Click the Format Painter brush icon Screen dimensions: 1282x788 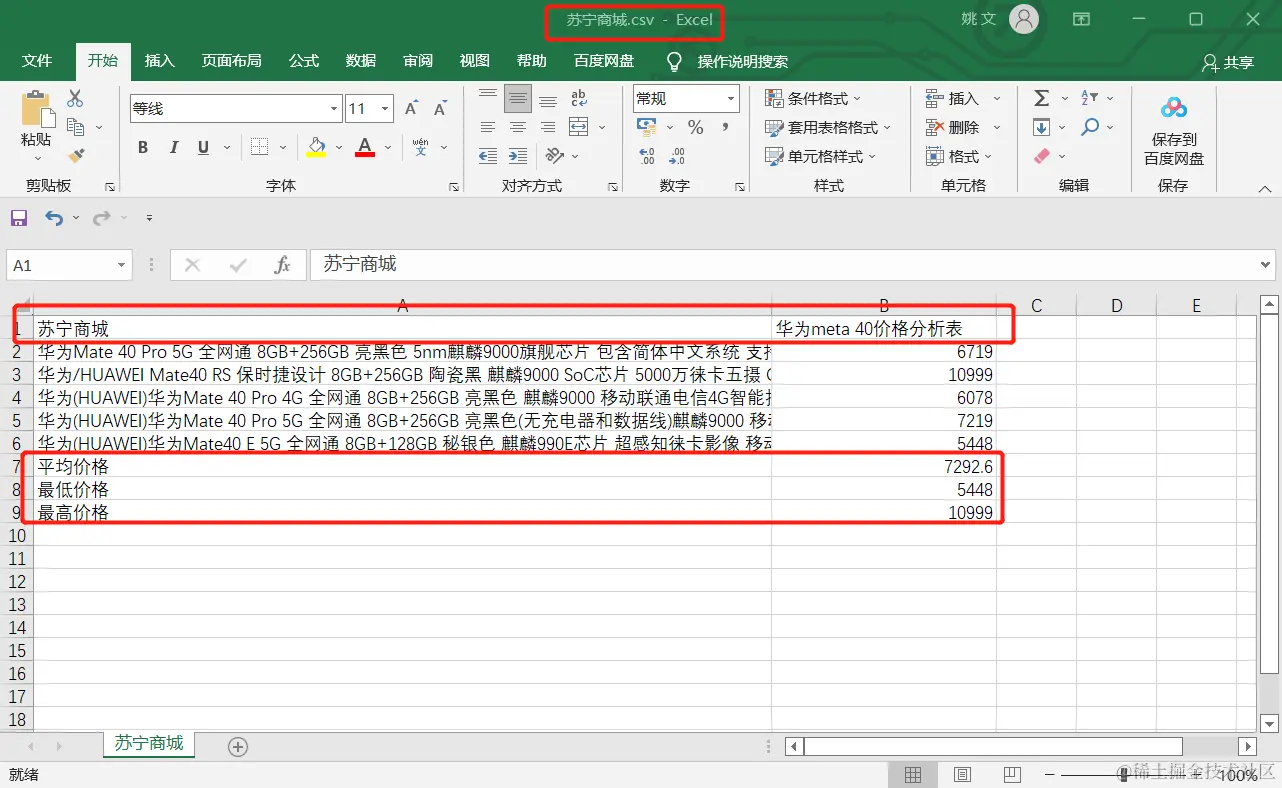(75, 155)
